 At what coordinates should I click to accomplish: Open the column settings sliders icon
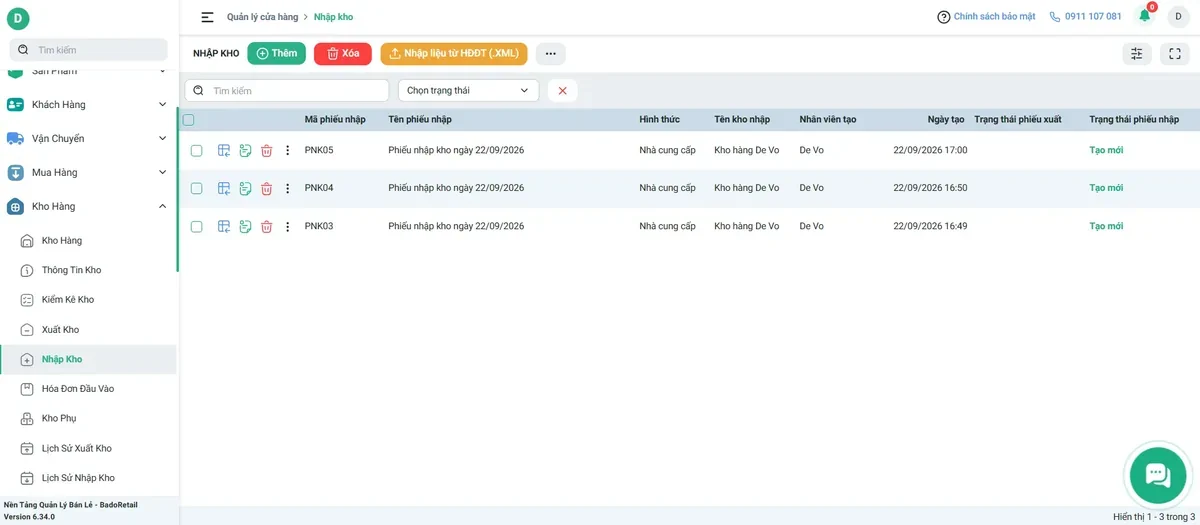[1137, 54]
